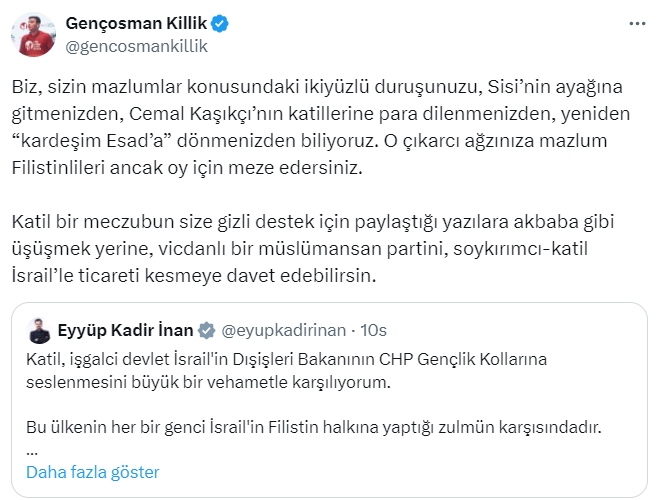Visit the @gencosmankillik handle

click(136, 46)
